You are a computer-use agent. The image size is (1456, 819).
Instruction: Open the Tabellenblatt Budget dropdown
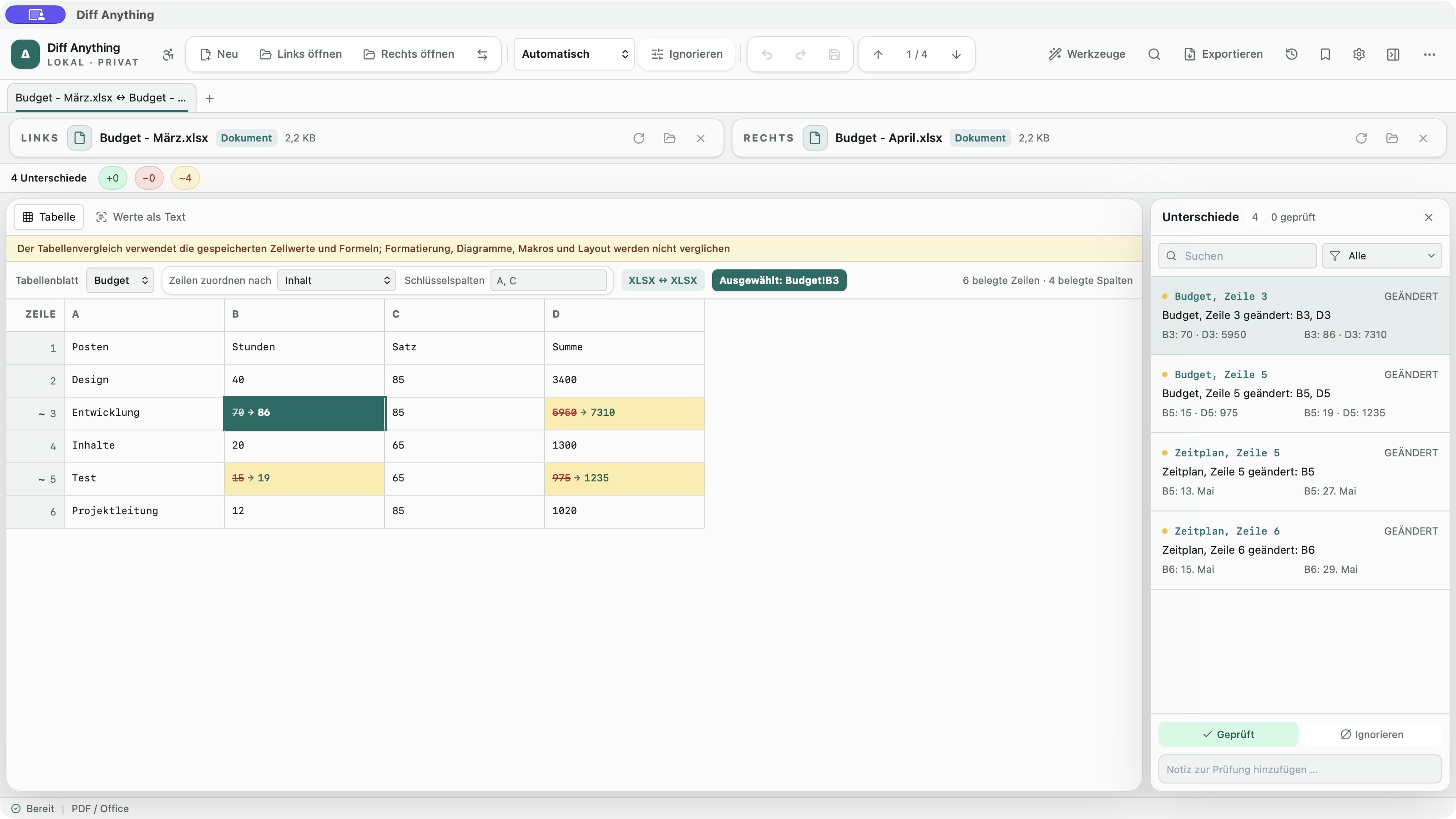[x=120, y=280]
